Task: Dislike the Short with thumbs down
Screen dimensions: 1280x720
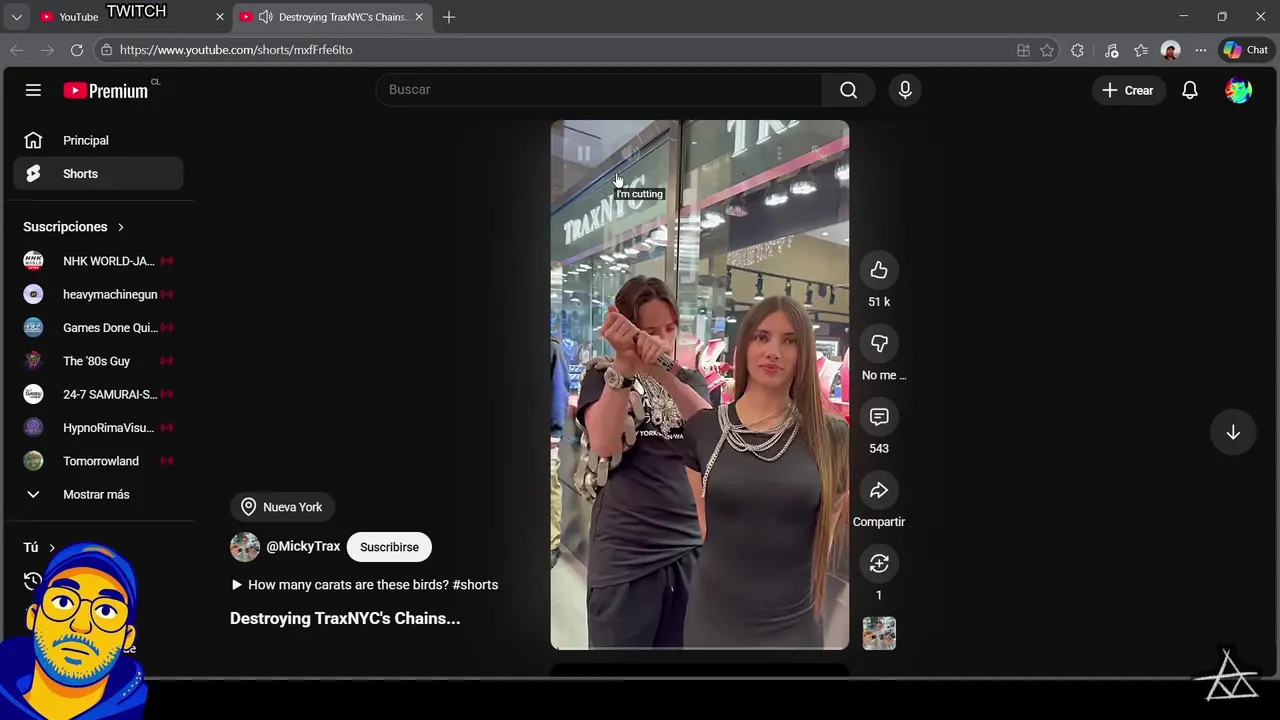Action: 879,343
